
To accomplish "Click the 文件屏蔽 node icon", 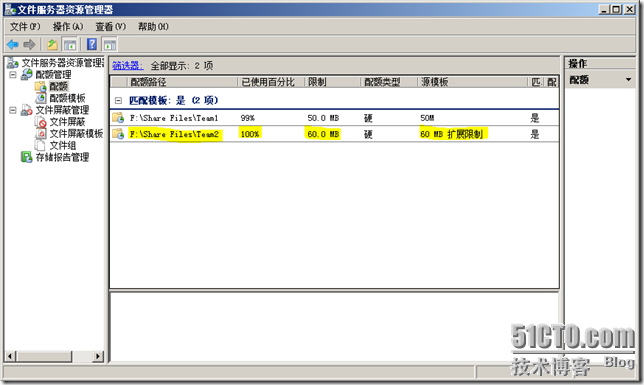I will [41, 122].
